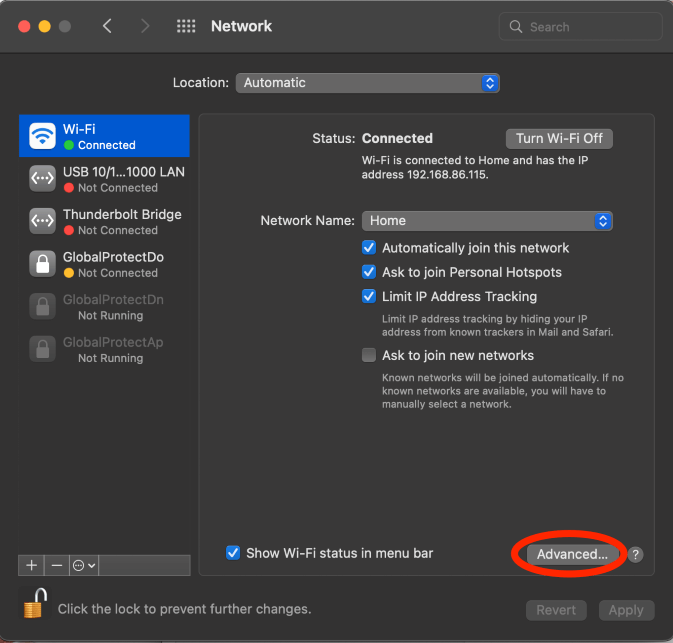Select the Thunderbolt Bridge service icon

coord(42,221)
